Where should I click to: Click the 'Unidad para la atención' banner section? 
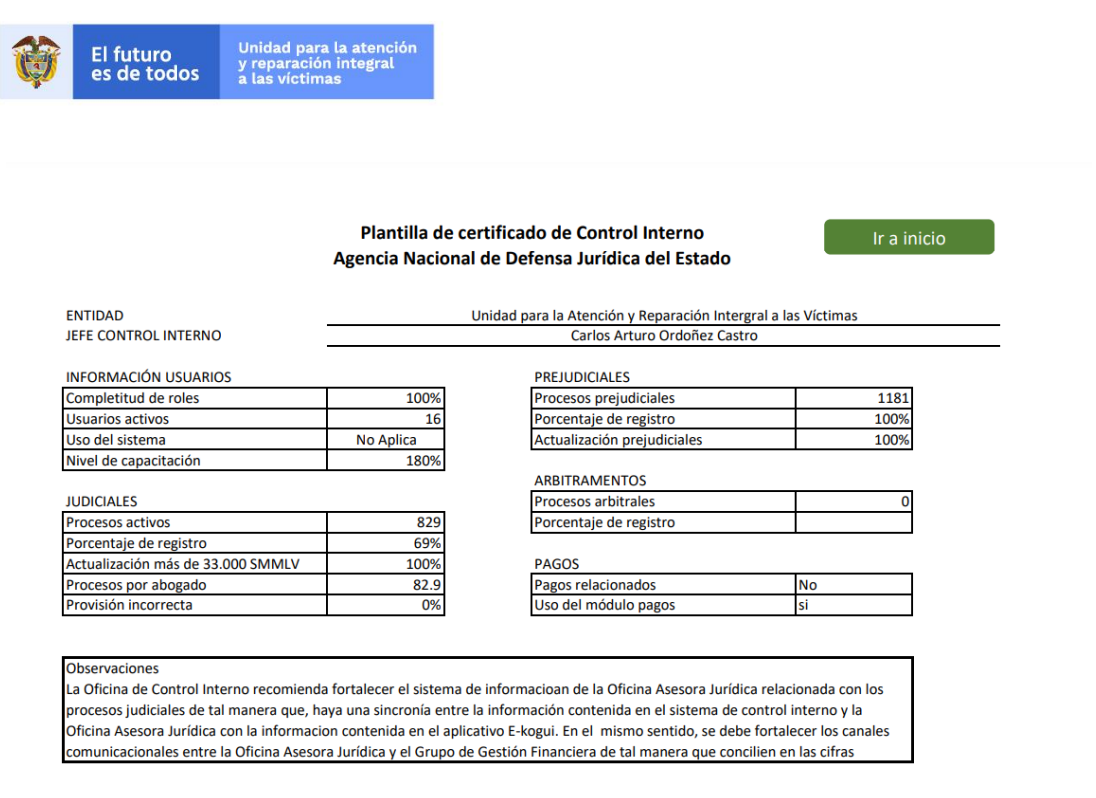(326, 62)
